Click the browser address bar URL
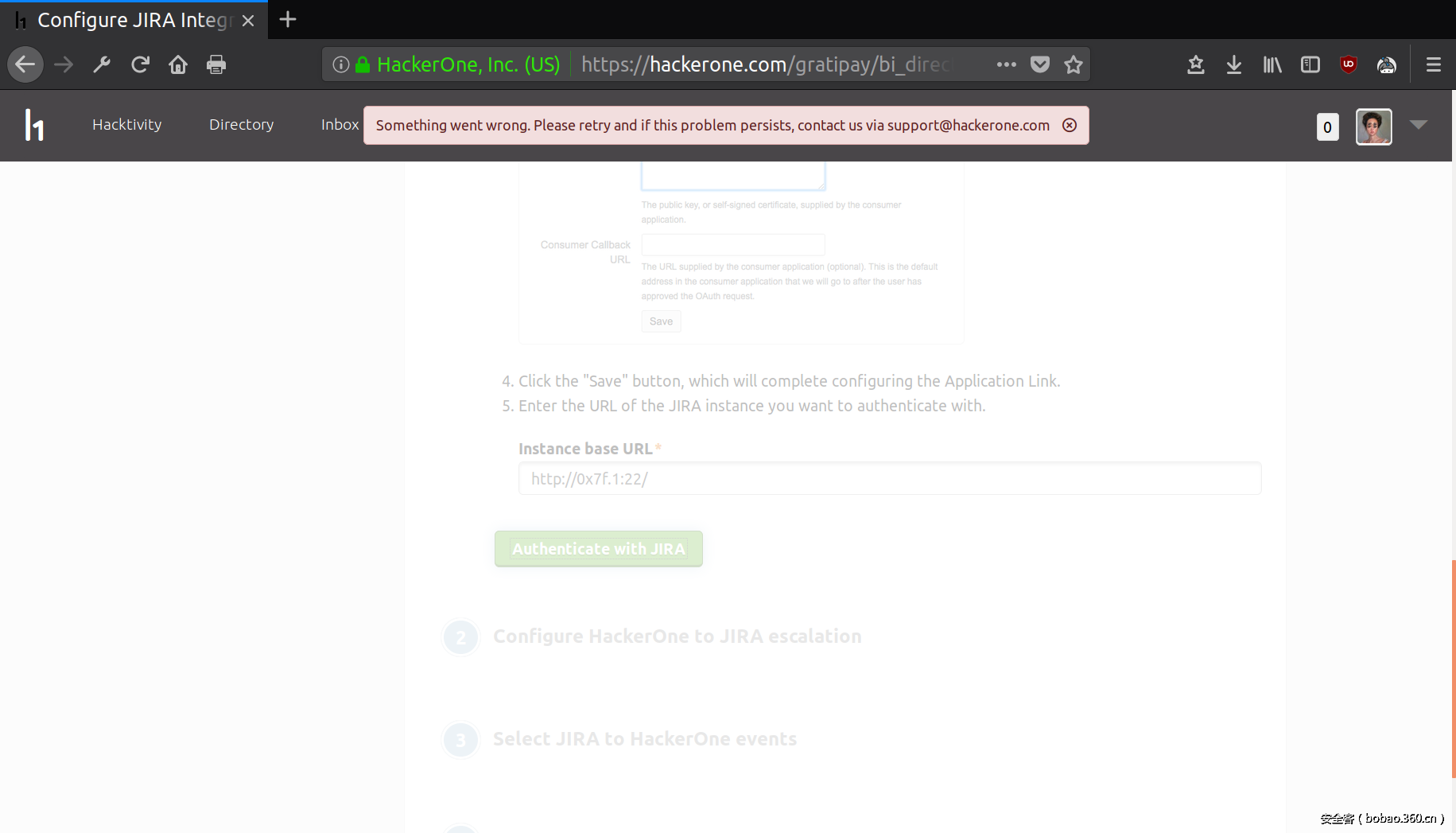Viewport: 1456px width, 833px height. [767, 64]
